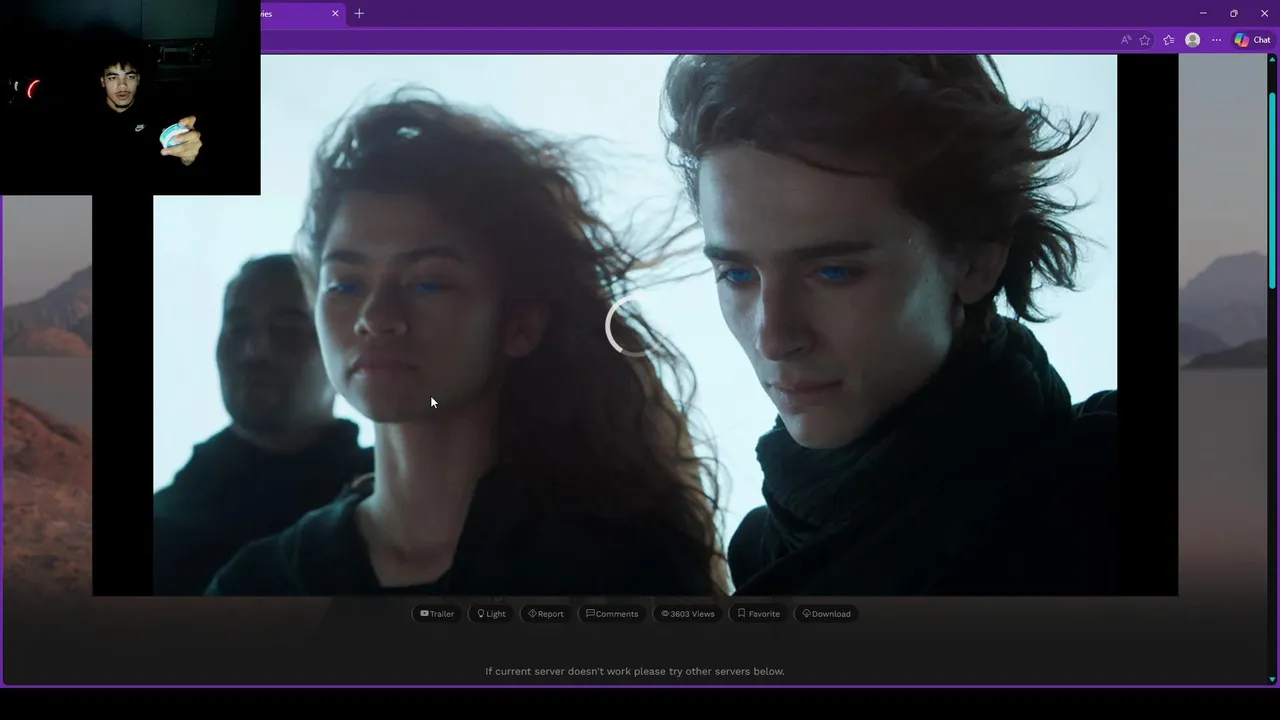Click the flag icon on Report
The image size is (1280, 720).
[532, 614]
